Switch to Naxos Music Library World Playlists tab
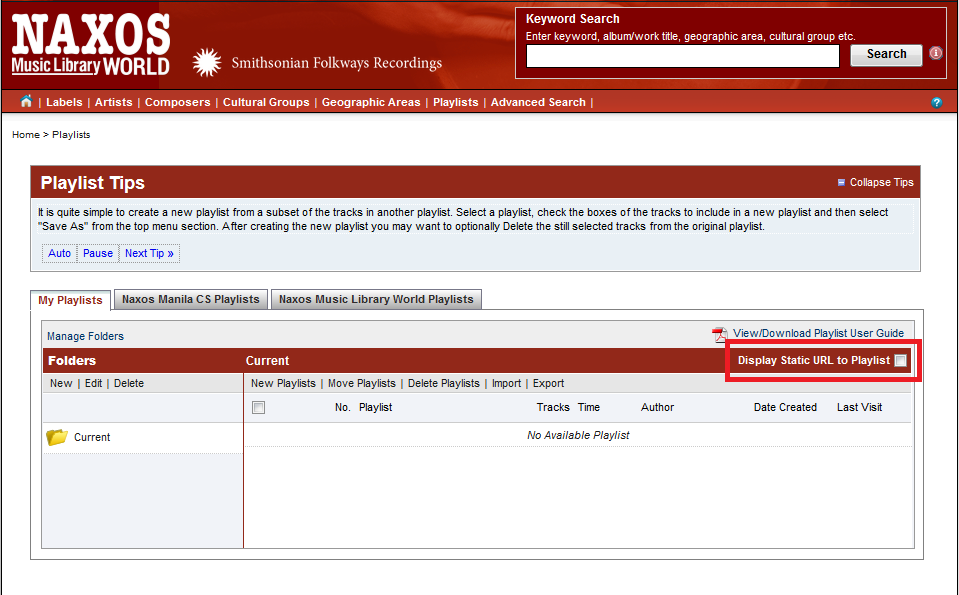 [x=376, y=299]
